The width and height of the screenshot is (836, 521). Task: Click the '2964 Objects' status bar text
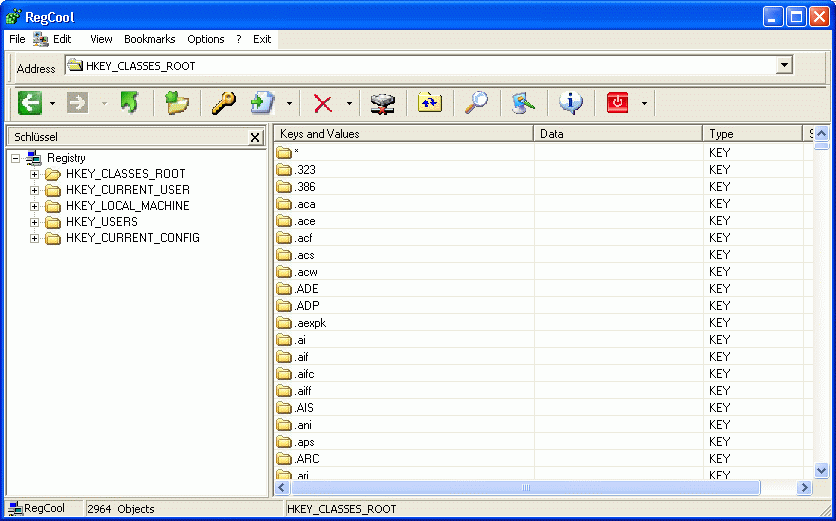pos(121,509)
